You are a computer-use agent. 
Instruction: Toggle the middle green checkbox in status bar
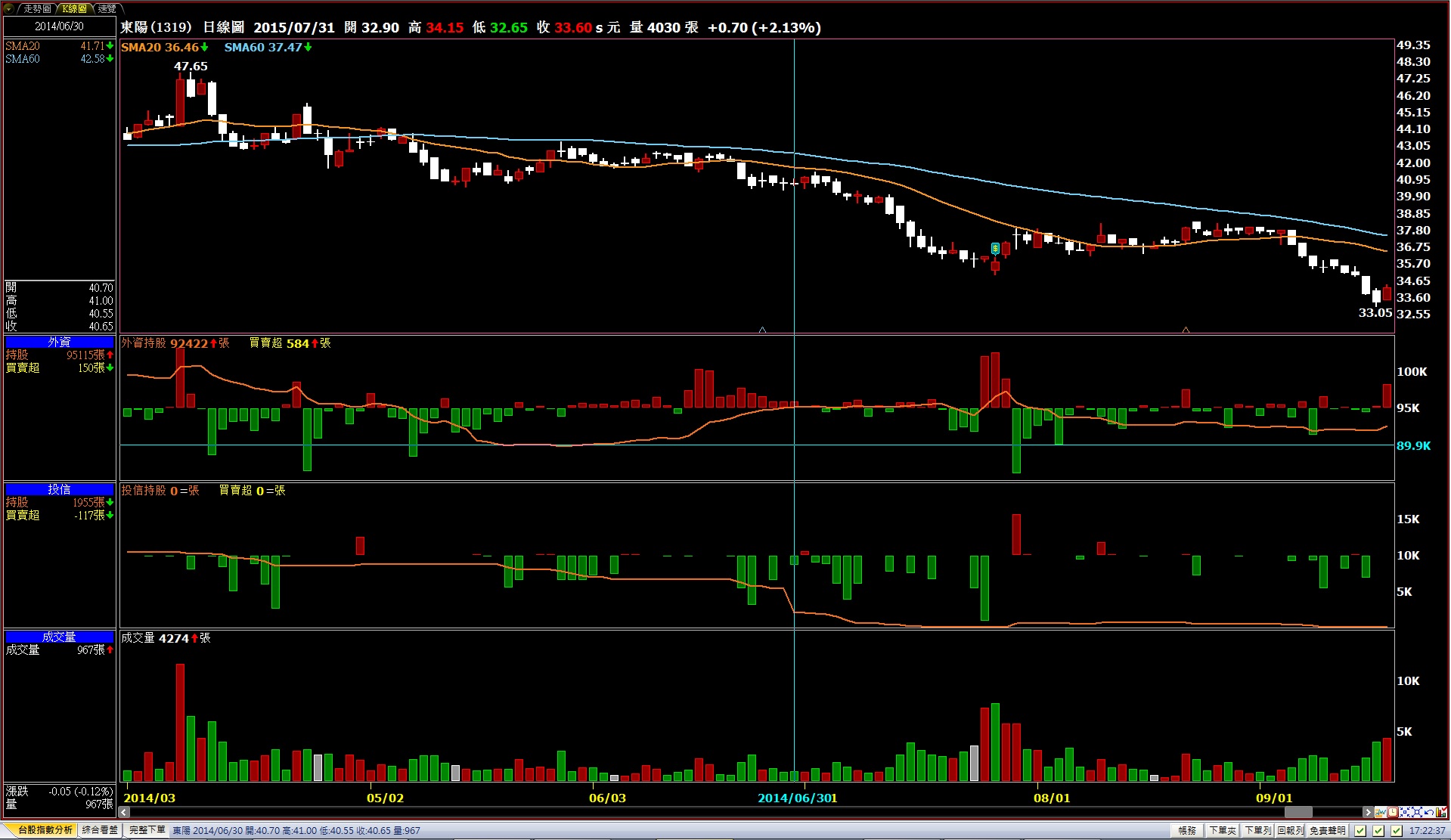pos(1378,830)
